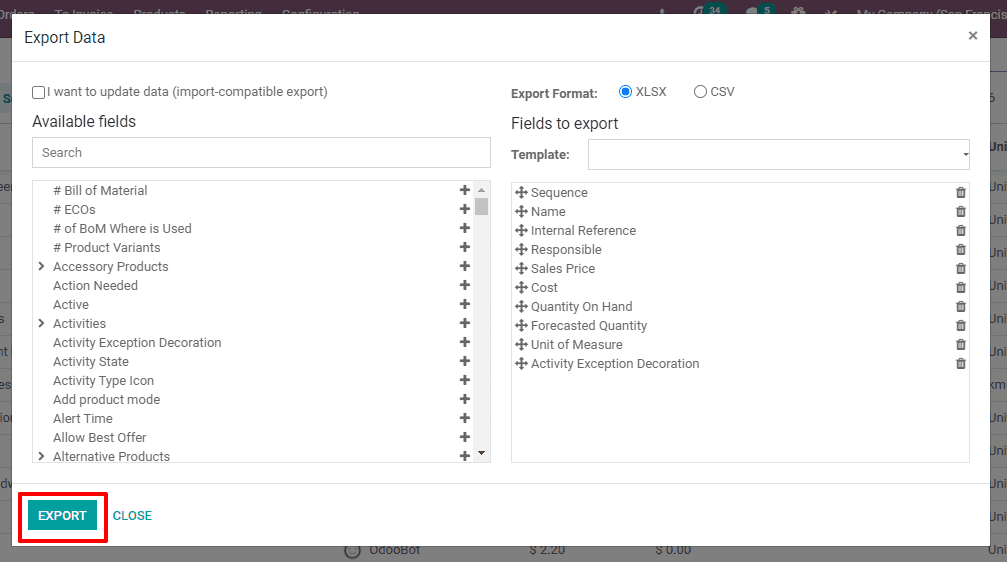Add '# Product Variants' field plus icon
Image resolution: width=1007 pixels, height=562 pixels.
pos(465,247)
